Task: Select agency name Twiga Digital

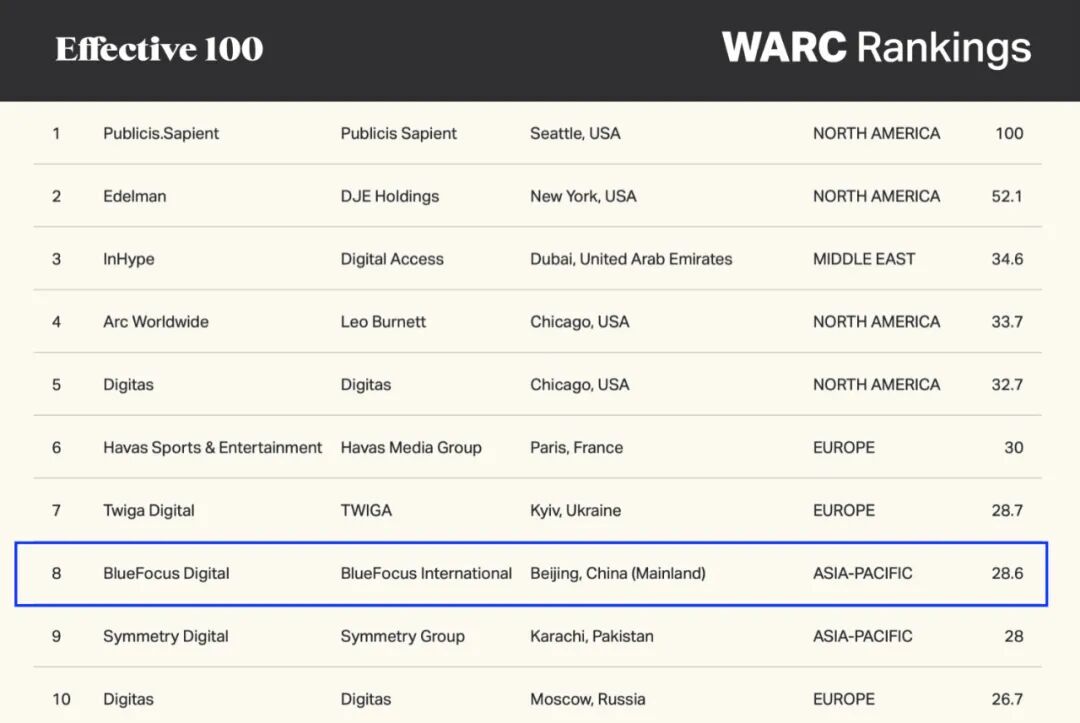Action: click(x=149, y=510)
